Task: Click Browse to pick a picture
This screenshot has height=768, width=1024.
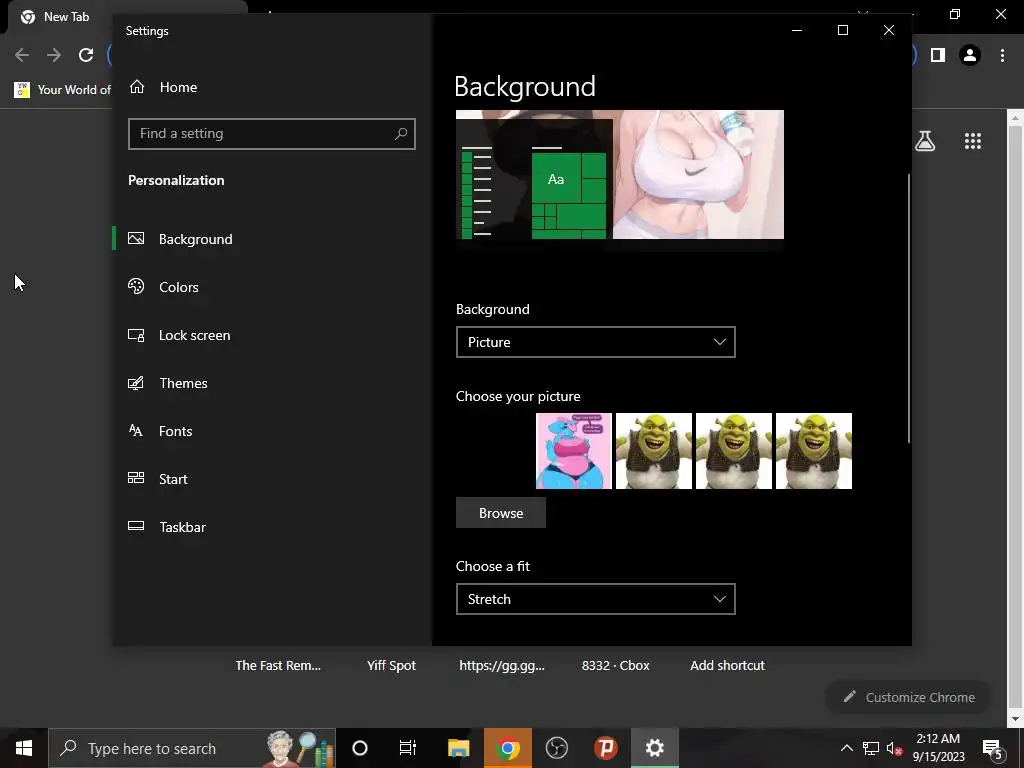Action: point(501,513)
